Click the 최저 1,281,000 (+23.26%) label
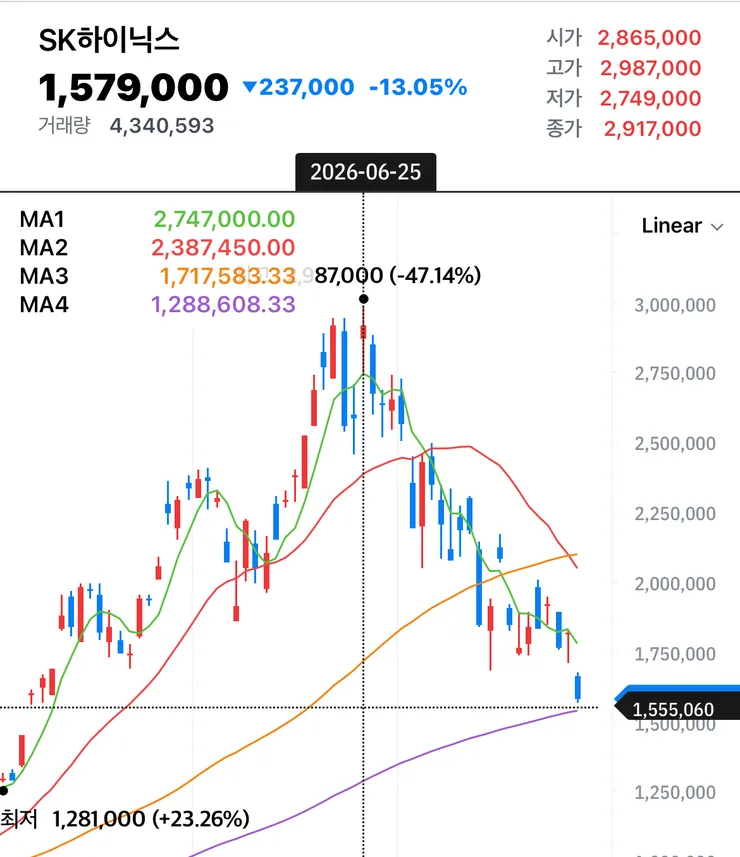 (x=125, y=819)
